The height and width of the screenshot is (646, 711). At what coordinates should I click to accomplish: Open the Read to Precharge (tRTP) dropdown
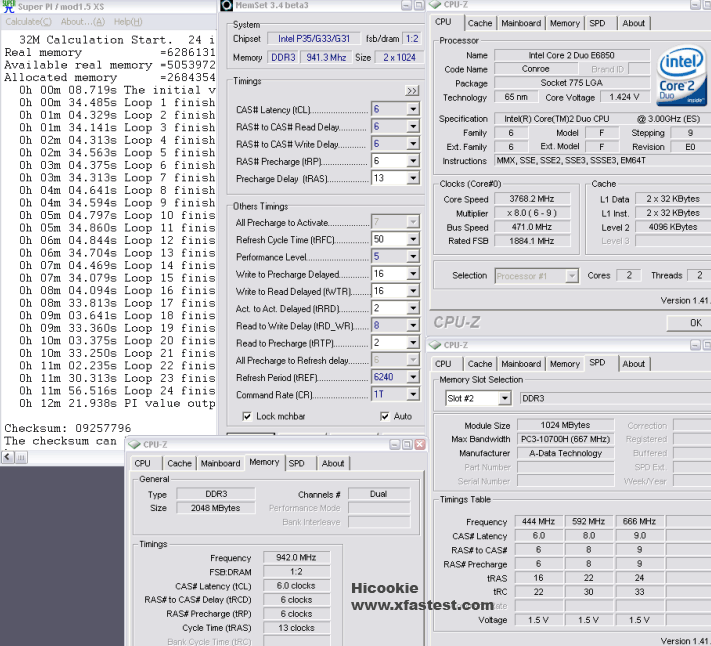click(x=413, y=343)
